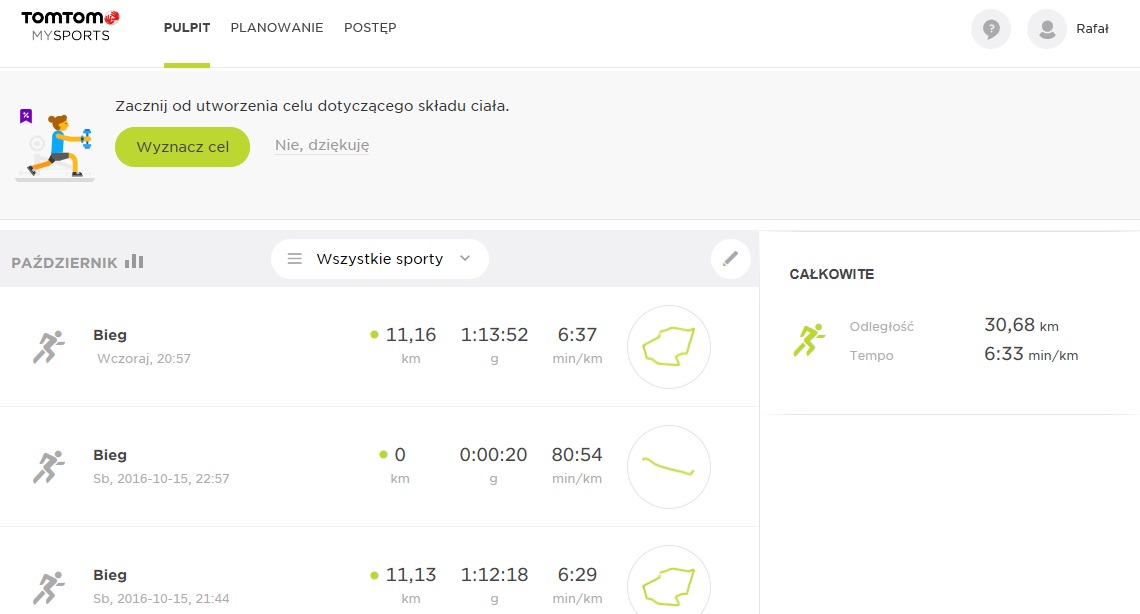Open the route map thumbnail of the 11,16 km run
This screenshot has width=1140, height=614.
coord(669,347)
